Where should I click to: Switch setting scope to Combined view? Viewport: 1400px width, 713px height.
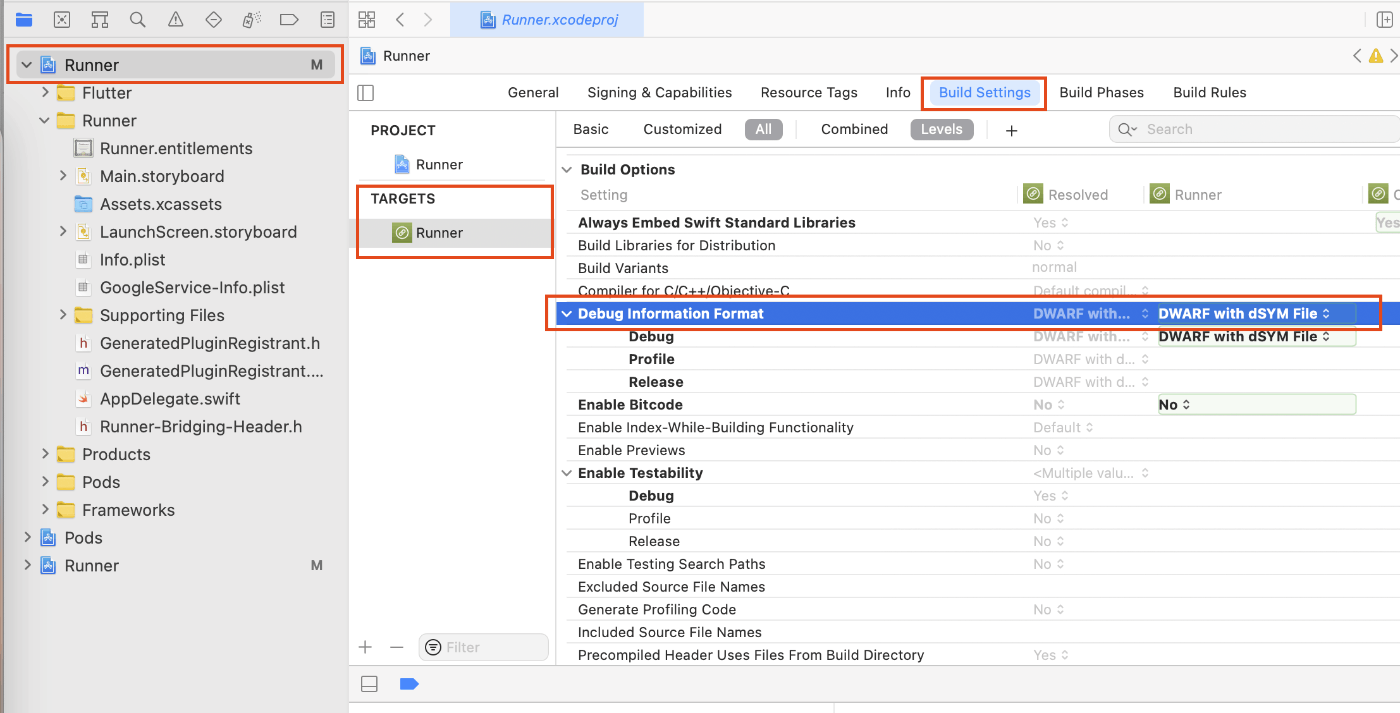[854, 129]
